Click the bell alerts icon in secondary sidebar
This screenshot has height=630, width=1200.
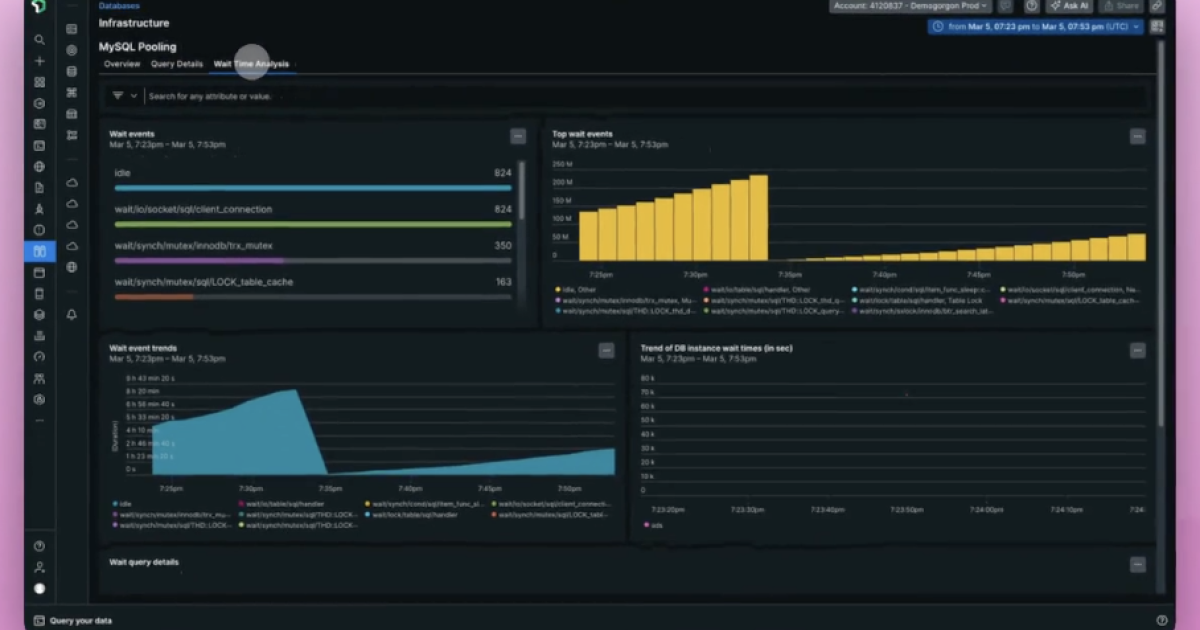(x=72, y=314)
